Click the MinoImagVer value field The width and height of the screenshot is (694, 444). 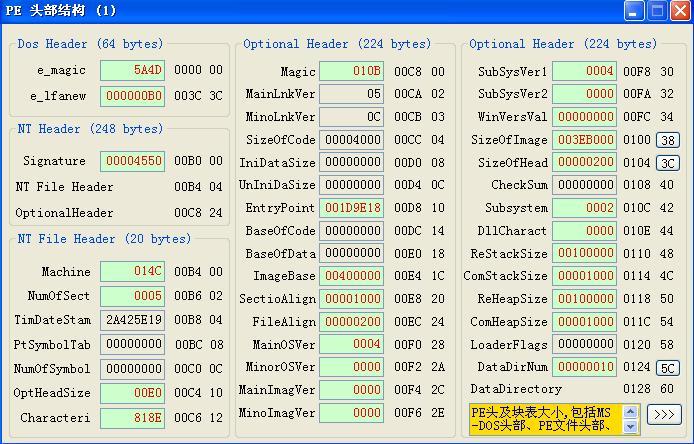(351, 413)
